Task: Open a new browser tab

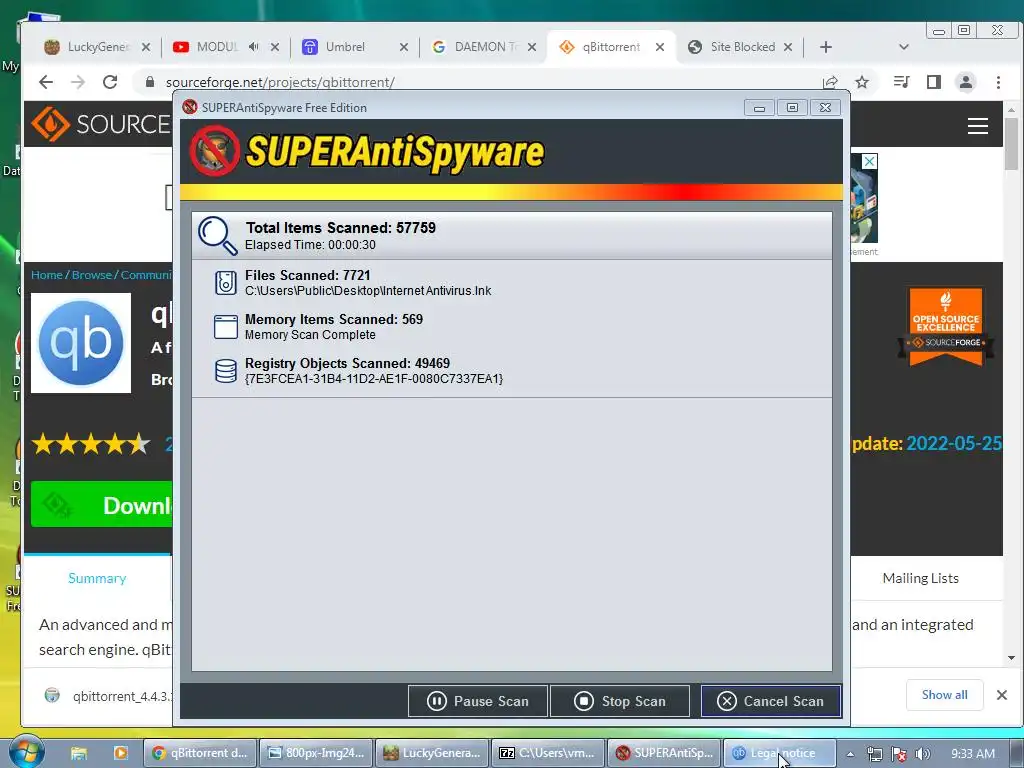Action: point(825,47)
